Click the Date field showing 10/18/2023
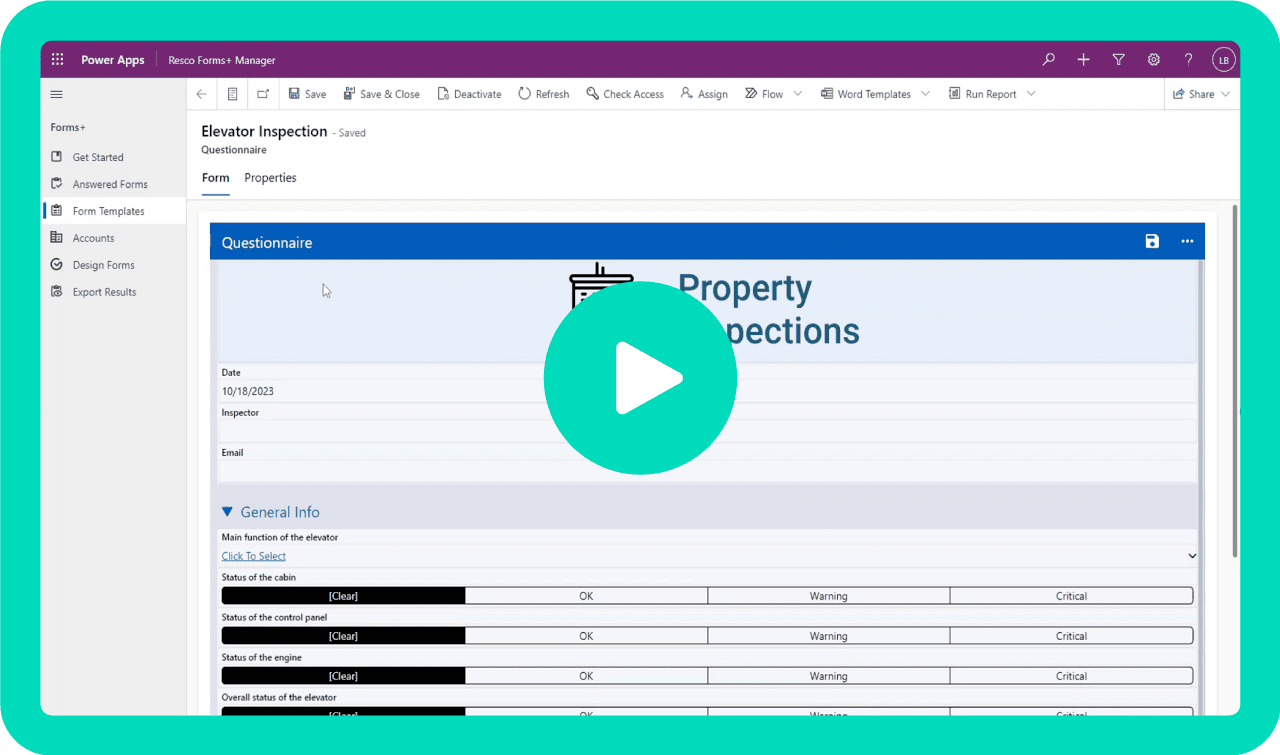 click(707, 391)
